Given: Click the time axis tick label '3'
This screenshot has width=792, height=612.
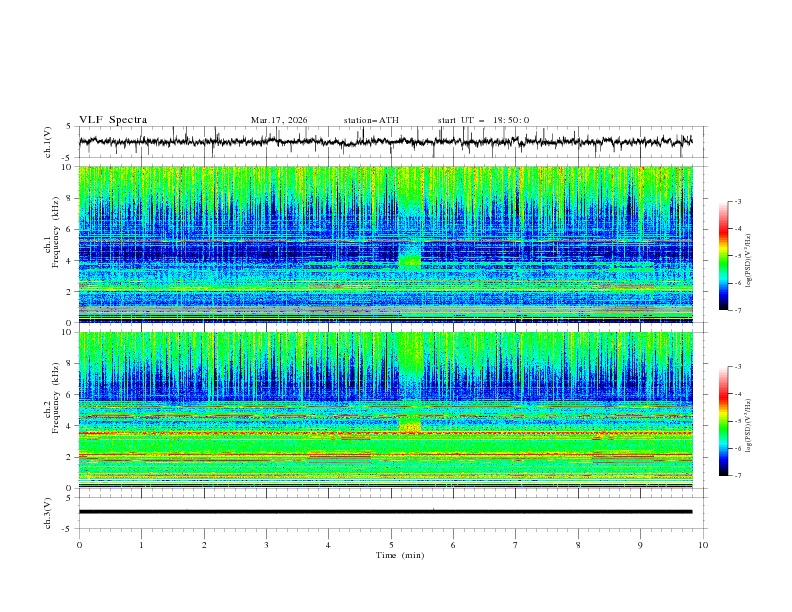Looking at the screenshot, I should coord(266,545).
